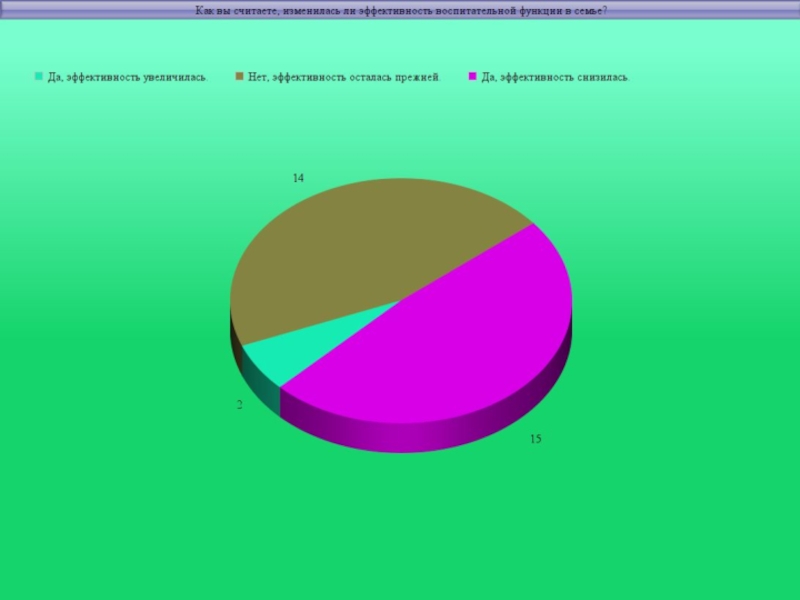Click the data label 15
Viewport: 800px width, 600px height.
[536, 439]
